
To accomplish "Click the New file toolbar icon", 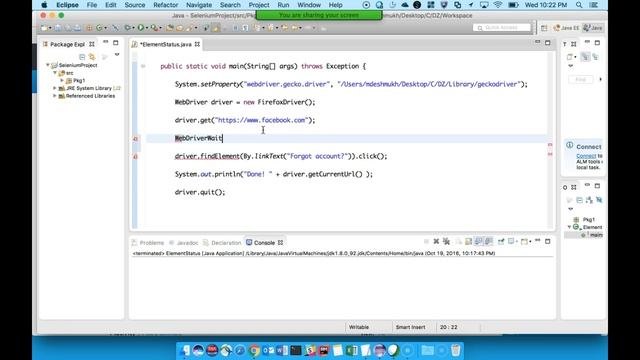I will (44, 28).
